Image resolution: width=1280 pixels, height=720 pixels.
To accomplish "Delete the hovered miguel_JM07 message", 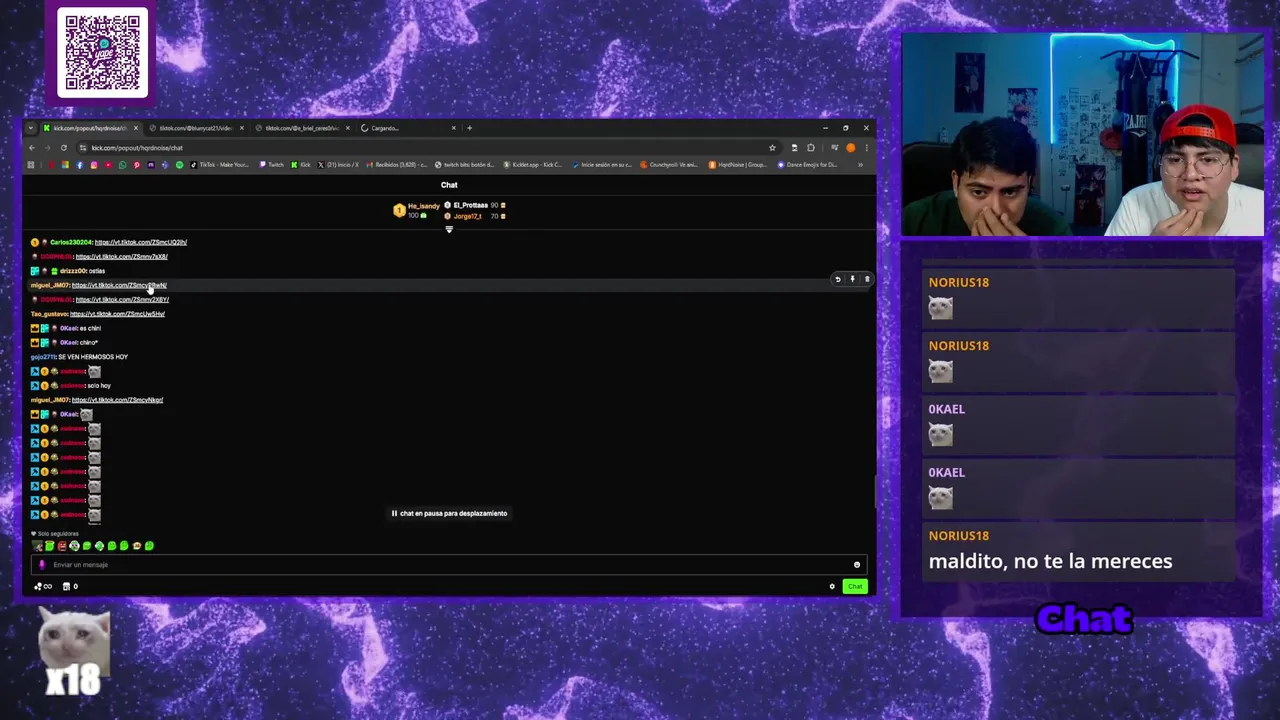I will [x=867, y=279].
